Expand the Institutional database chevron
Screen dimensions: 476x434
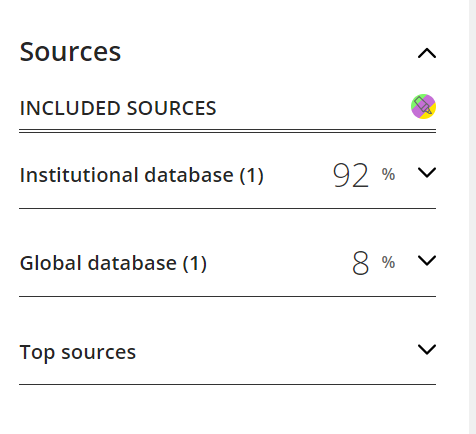click(427, 173)
